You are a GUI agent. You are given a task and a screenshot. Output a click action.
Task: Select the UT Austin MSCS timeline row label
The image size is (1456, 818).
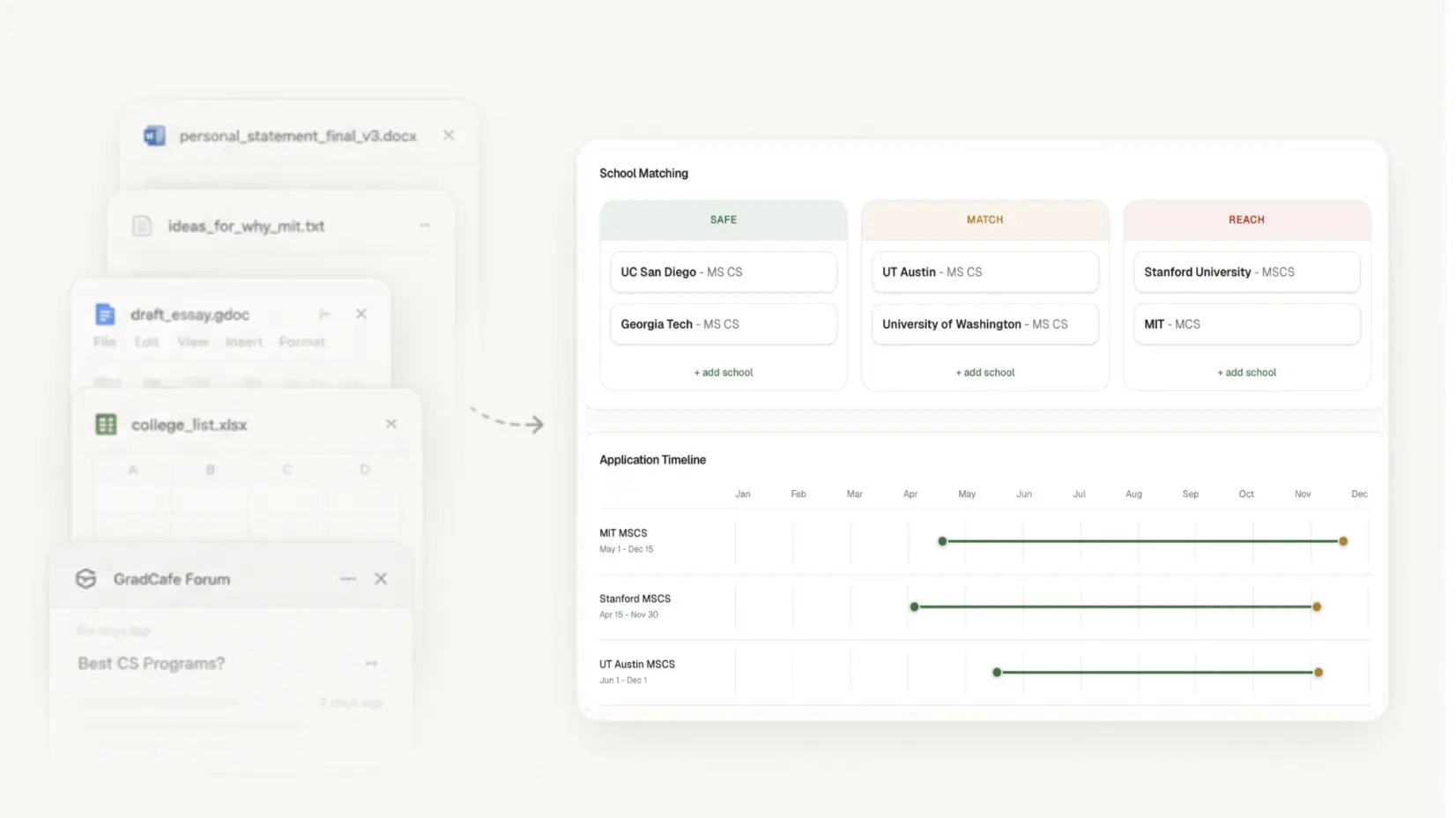[637, 665]
